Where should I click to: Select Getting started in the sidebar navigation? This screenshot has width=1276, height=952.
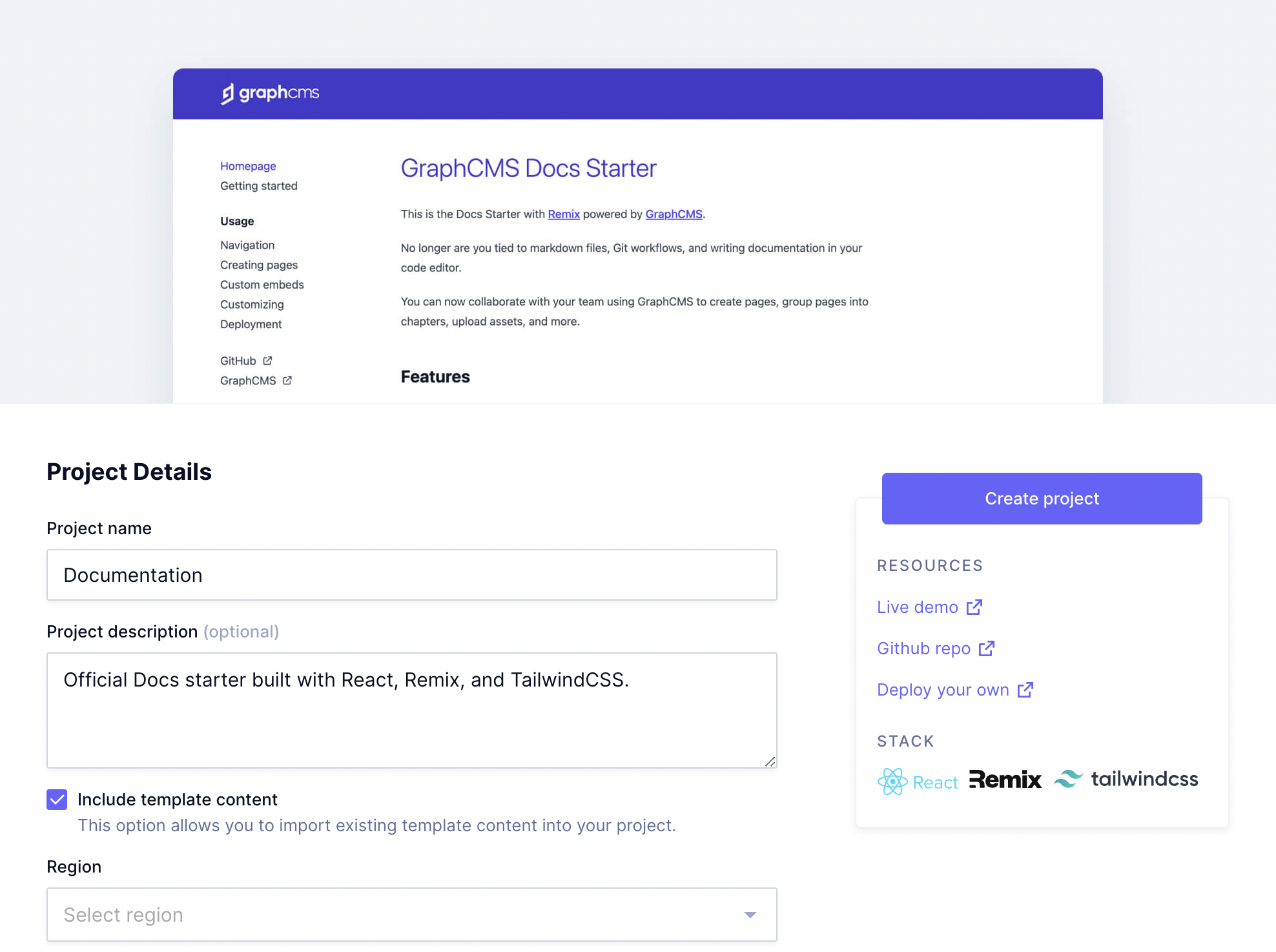tap(258, 186)
